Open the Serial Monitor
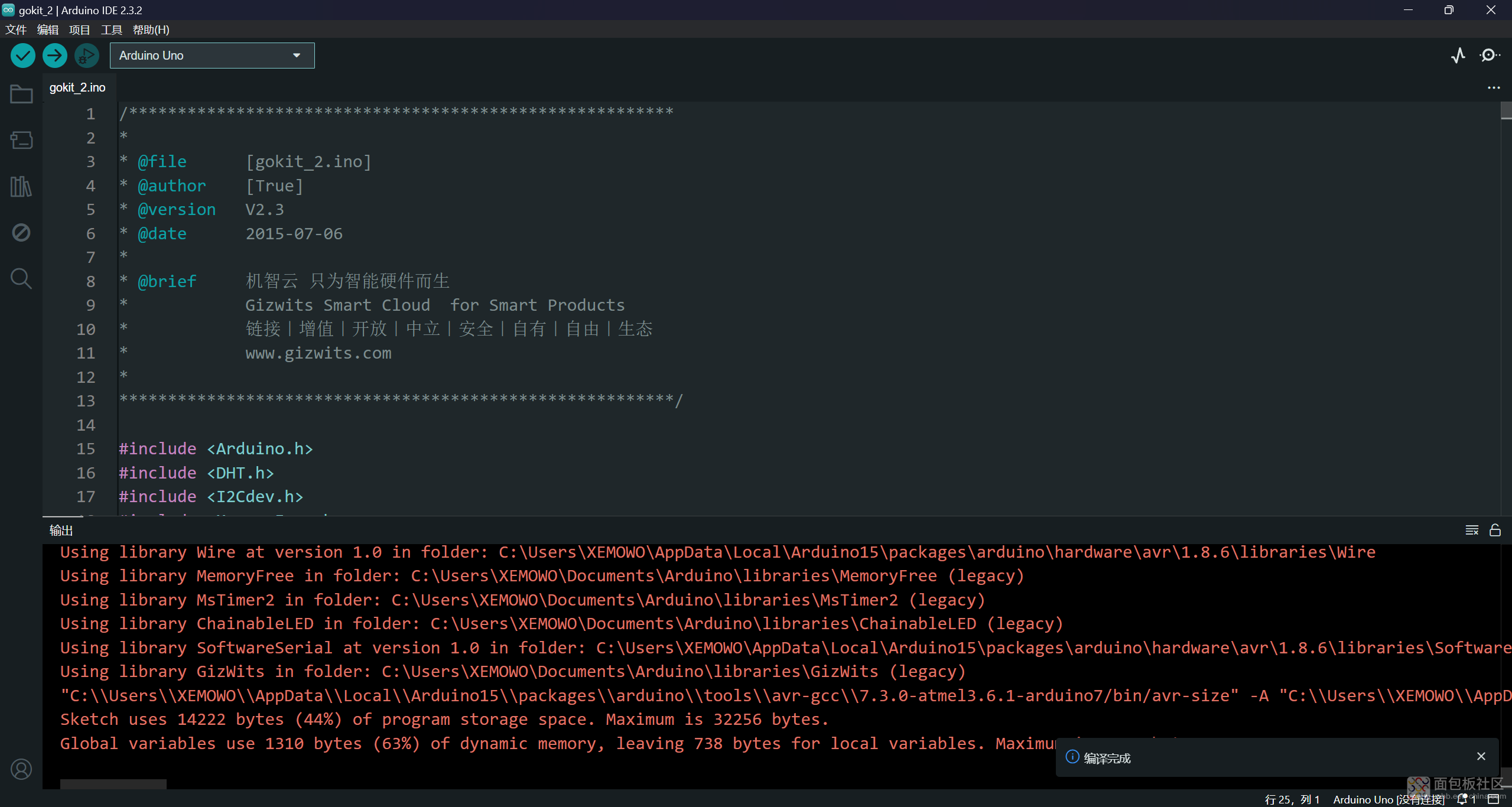 (x=1489, y=56)
